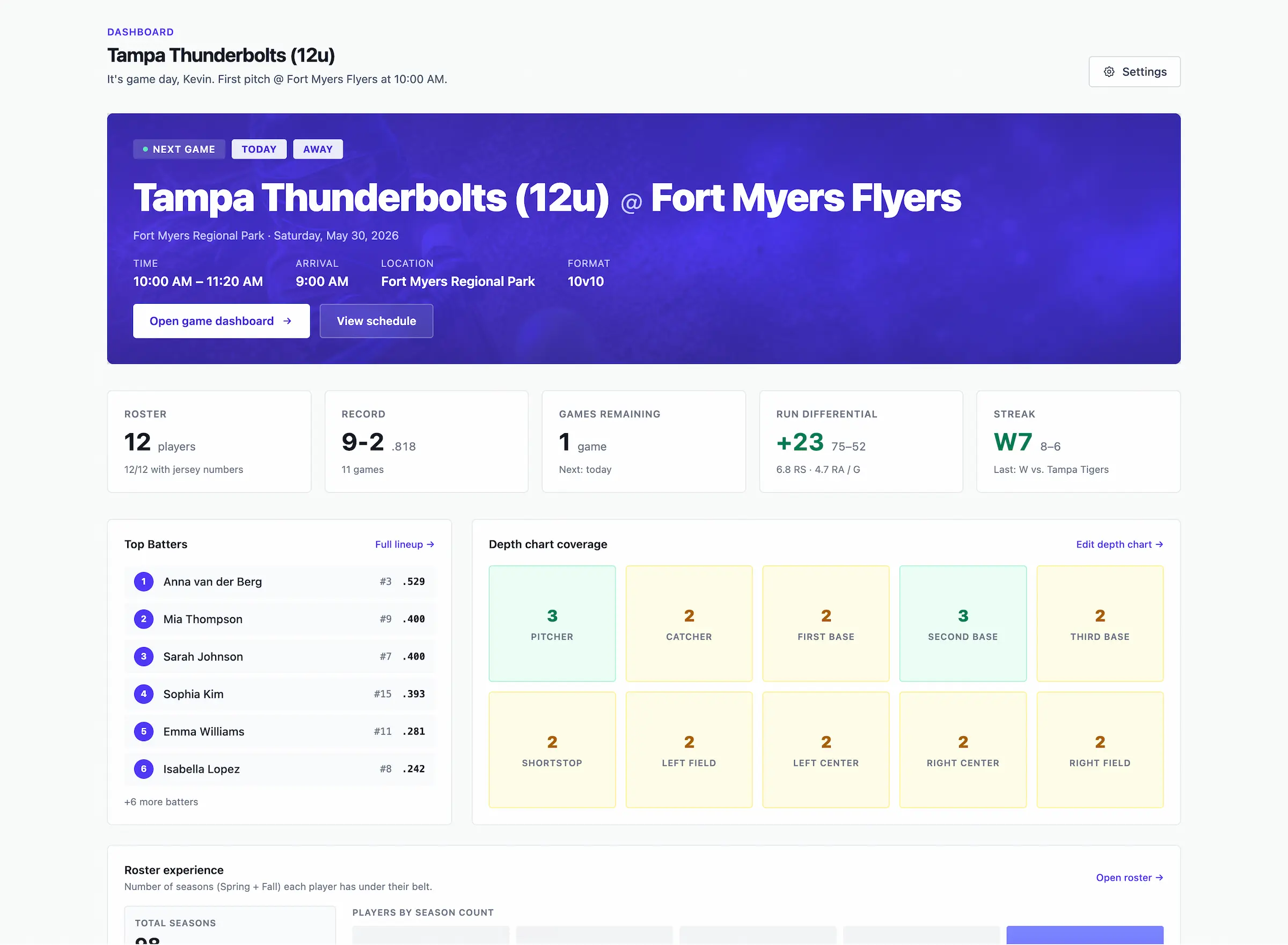Select the Pitcher depth tile
Viewport: 1288px width, 945px height.
tap(552, 624)
